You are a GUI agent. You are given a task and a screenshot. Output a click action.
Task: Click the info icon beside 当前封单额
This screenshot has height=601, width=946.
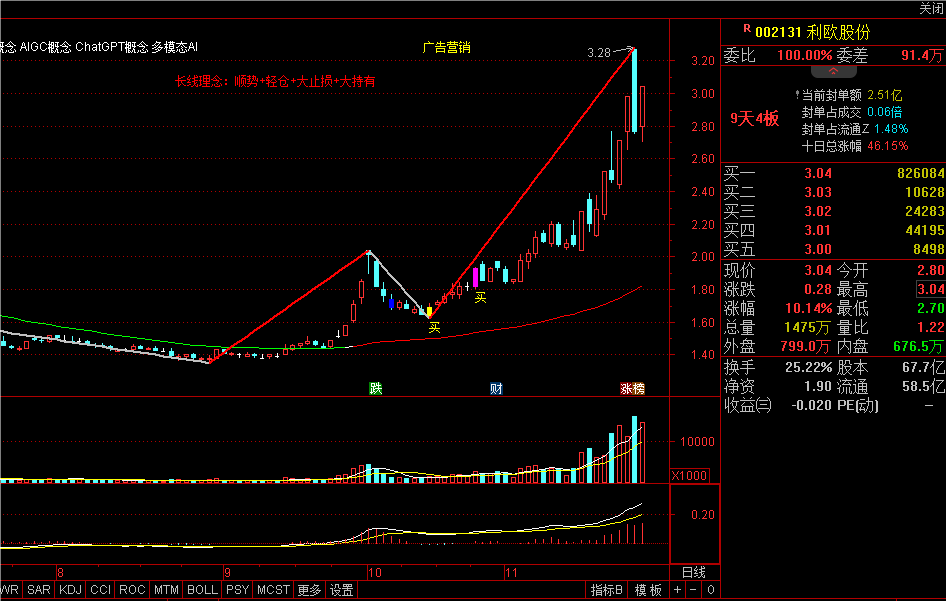point(796,95)
